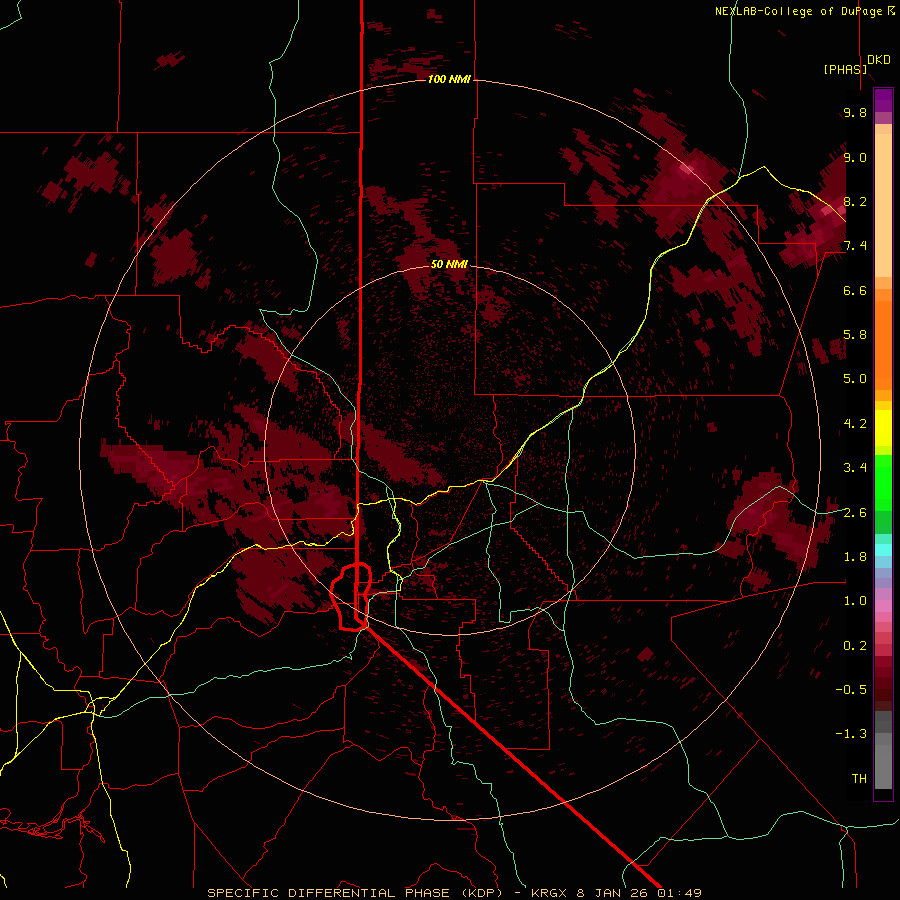Click the 1.0 value on color scale
Viewport: 900px width, 900px height.
(x=855, y=601)
